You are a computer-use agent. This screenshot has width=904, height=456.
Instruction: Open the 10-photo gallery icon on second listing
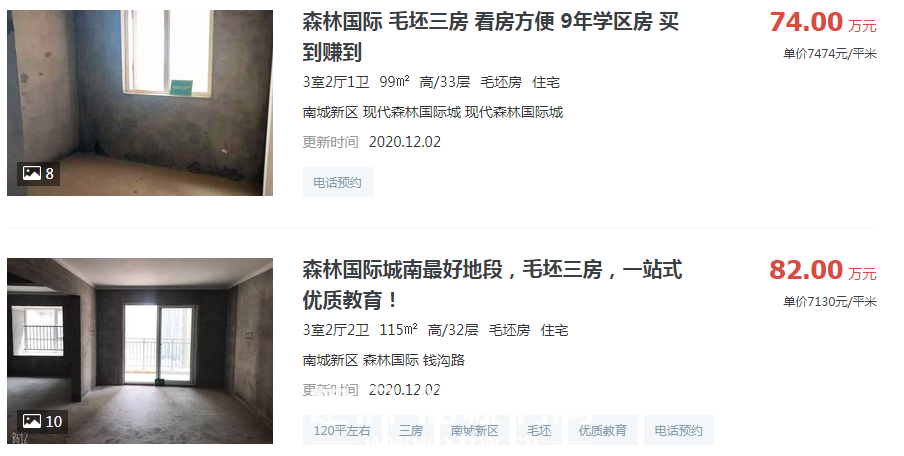pos(42,421)
